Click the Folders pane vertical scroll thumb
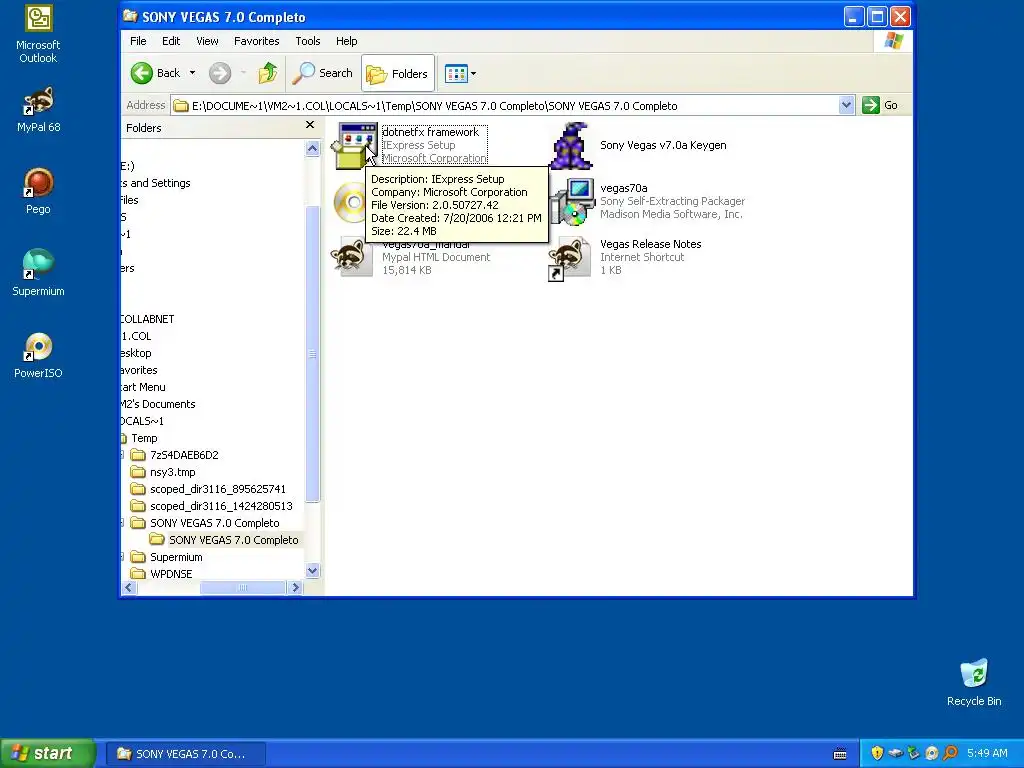This screenshot has width=1024, height=768. 312,354
